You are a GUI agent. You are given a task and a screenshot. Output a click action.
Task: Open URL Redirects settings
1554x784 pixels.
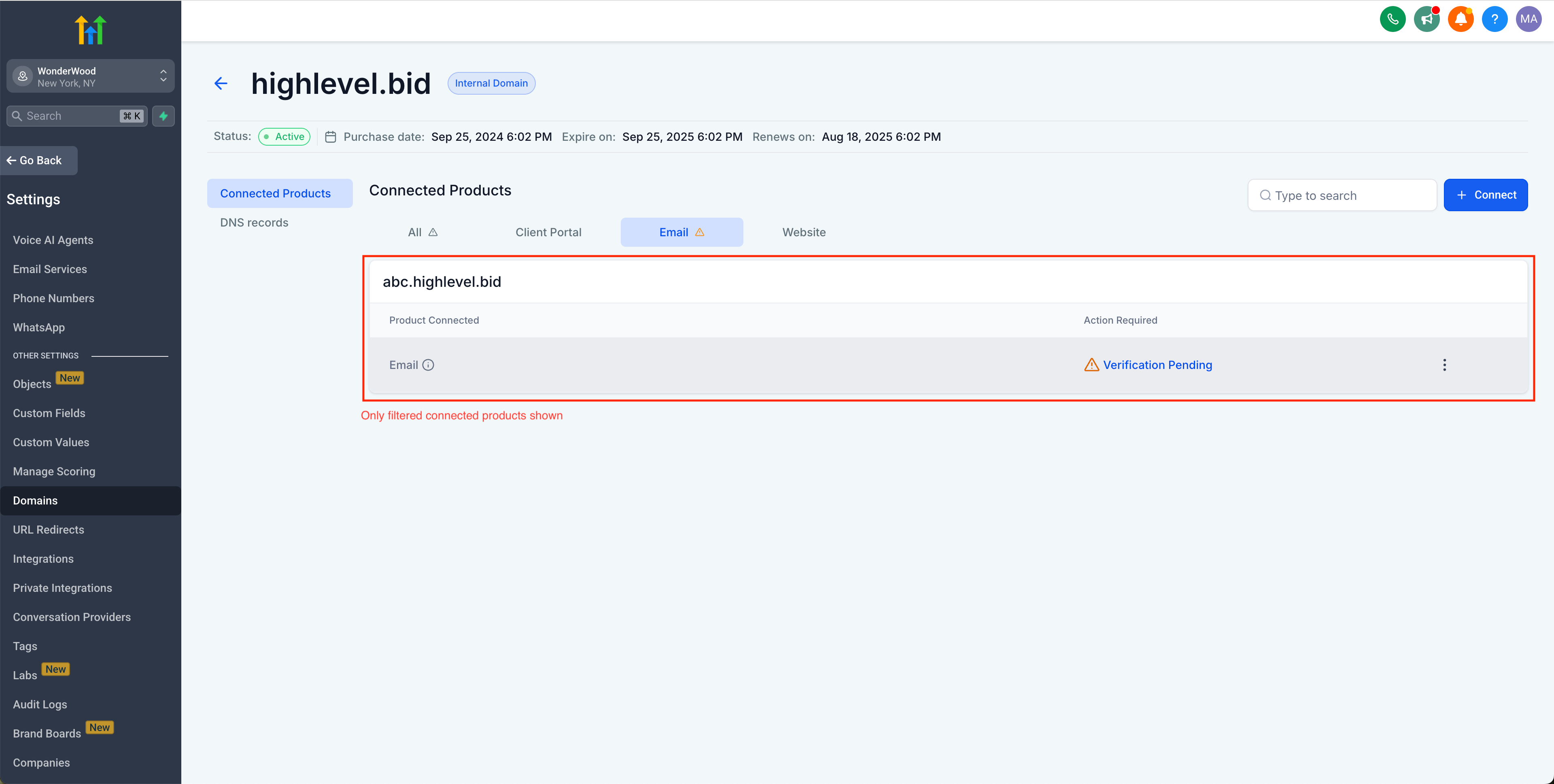click(x=49, y=530)
